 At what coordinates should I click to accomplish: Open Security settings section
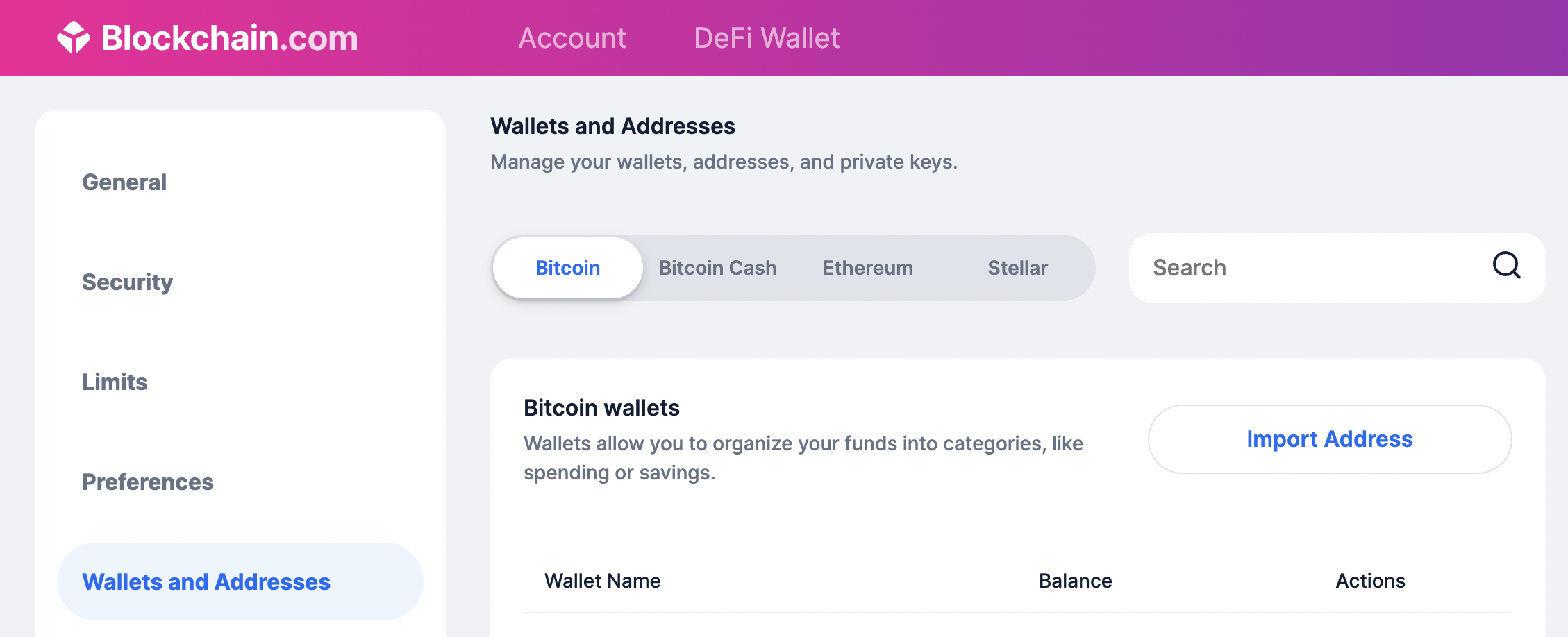[127, 282]
